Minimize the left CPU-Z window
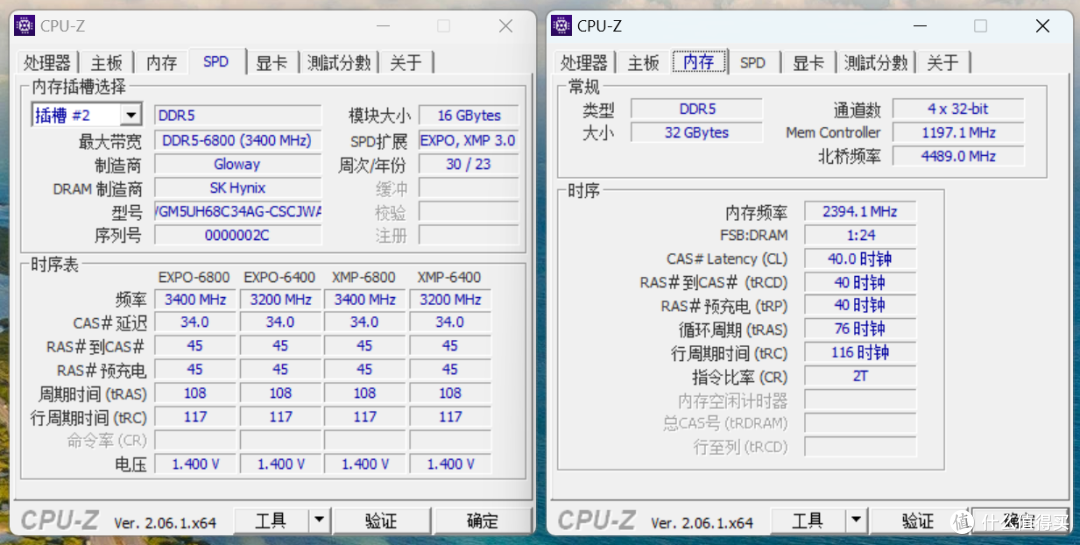This screenshot has width=1080, height=545. click(x=382, y=25)
